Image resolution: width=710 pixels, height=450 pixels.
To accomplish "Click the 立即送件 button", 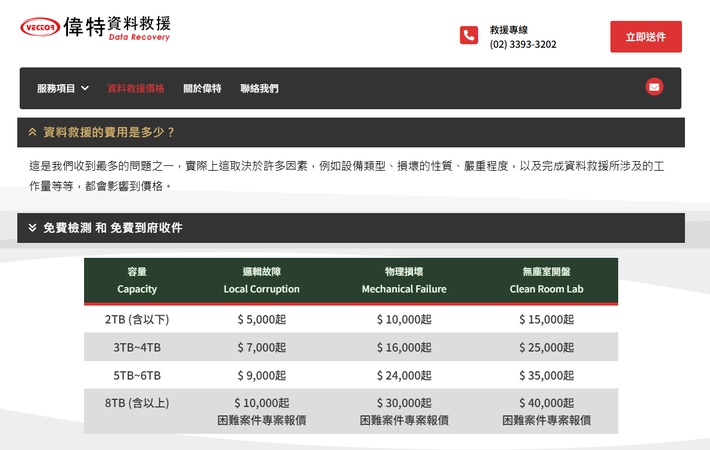I will point(646,37).
